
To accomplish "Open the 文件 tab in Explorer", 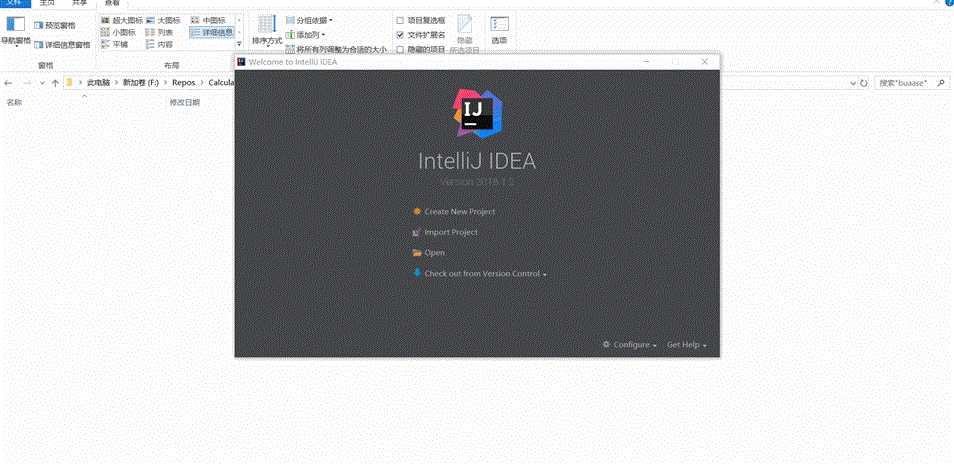I will click(13, 3).
